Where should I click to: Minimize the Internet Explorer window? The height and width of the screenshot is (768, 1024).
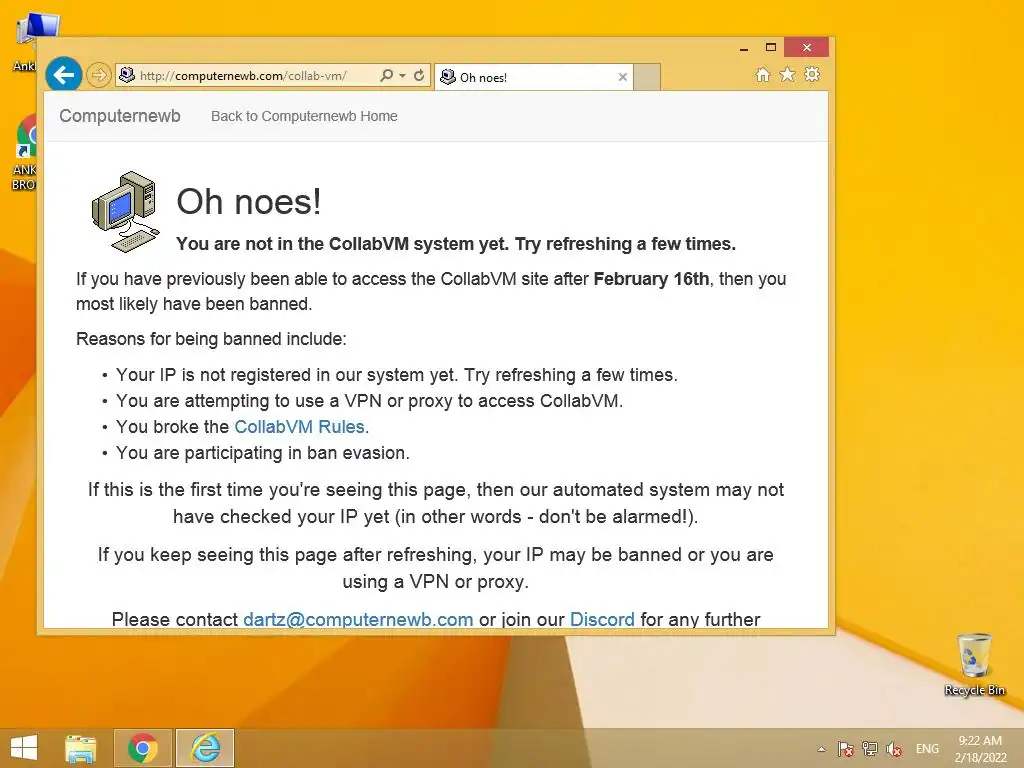tap(744, 48)
